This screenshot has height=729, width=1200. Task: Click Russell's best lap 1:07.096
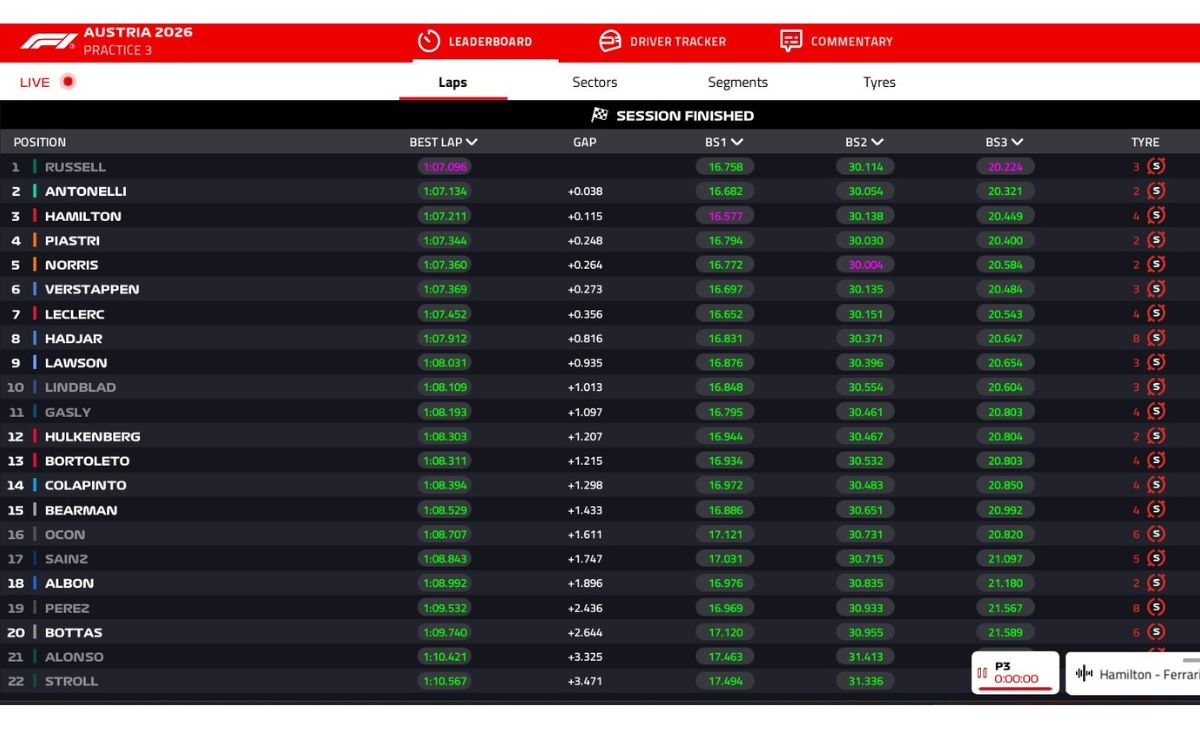[445, 167]
